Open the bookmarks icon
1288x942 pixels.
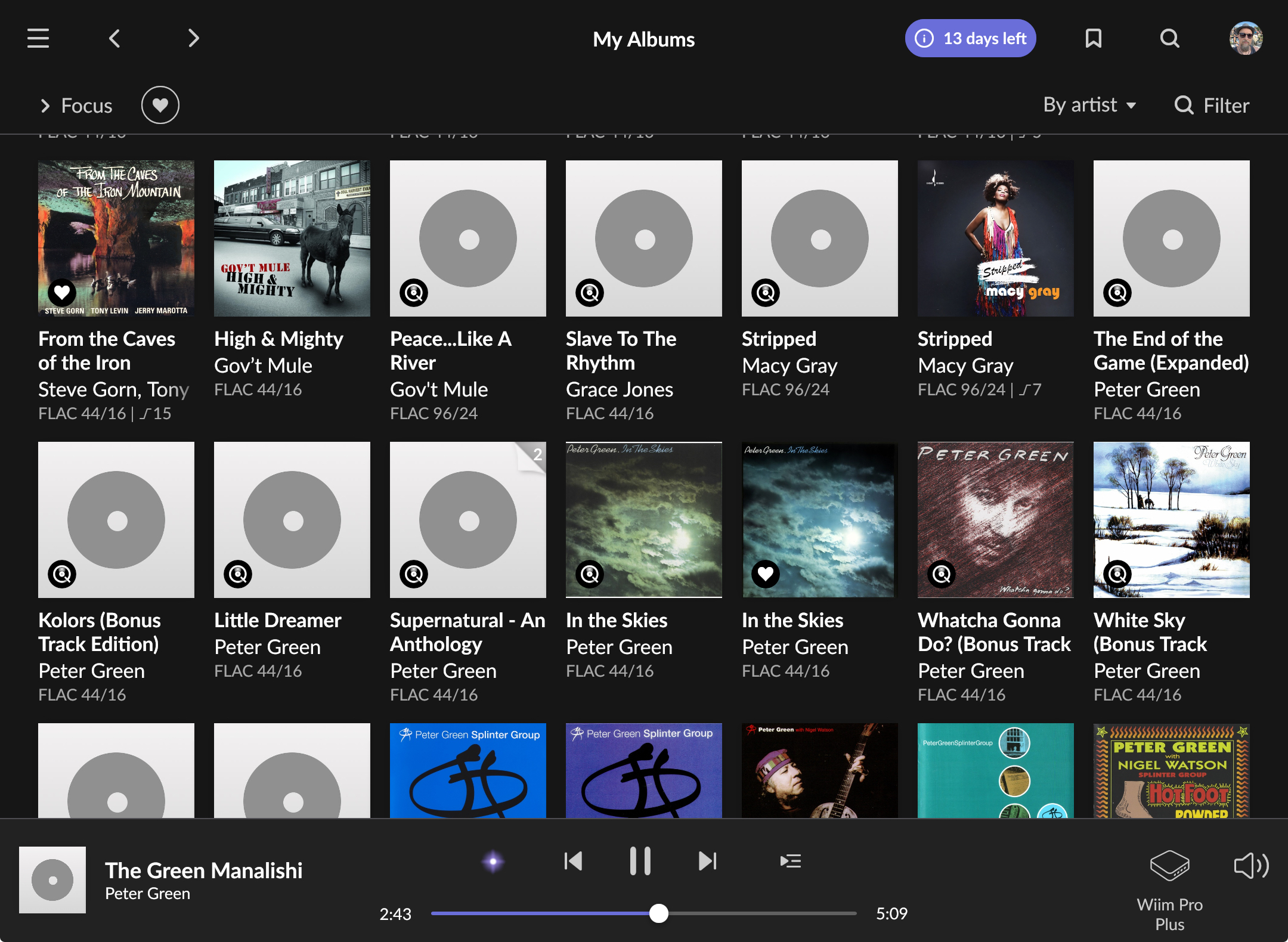click(1093, 39)
